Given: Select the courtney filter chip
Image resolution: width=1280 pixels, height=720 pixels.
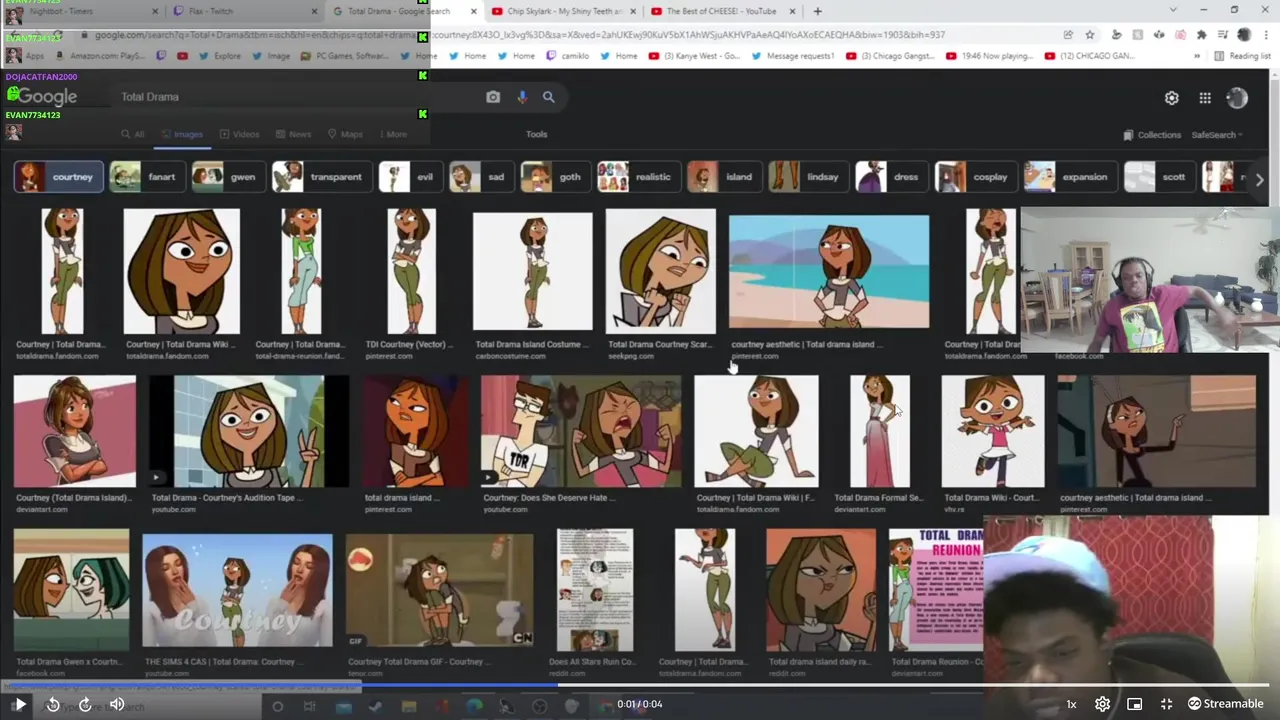Looking at the screenshot, I should coord(59,177).
